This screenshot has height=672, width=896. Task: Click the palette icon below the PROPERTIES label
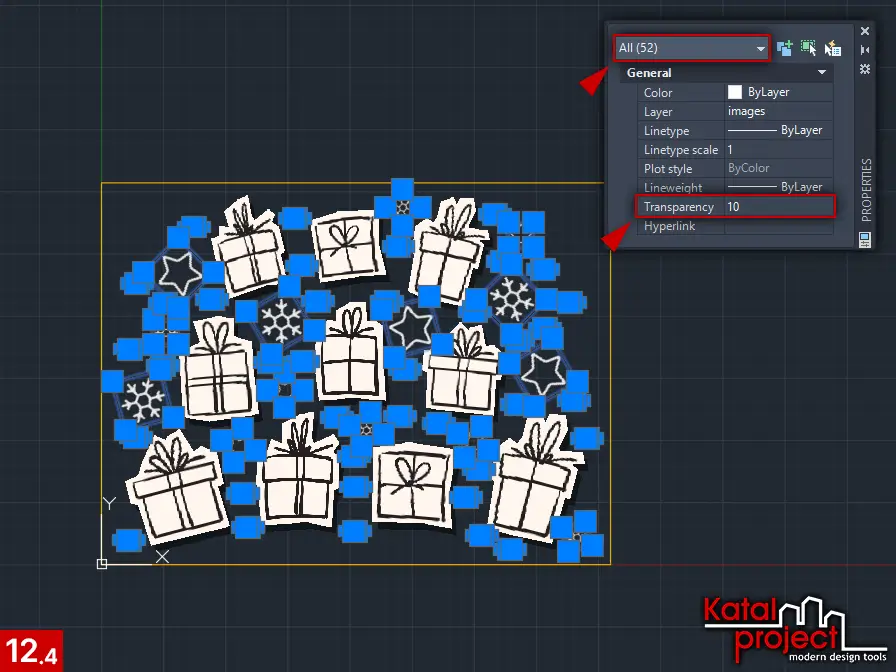(x=865, y=238)
